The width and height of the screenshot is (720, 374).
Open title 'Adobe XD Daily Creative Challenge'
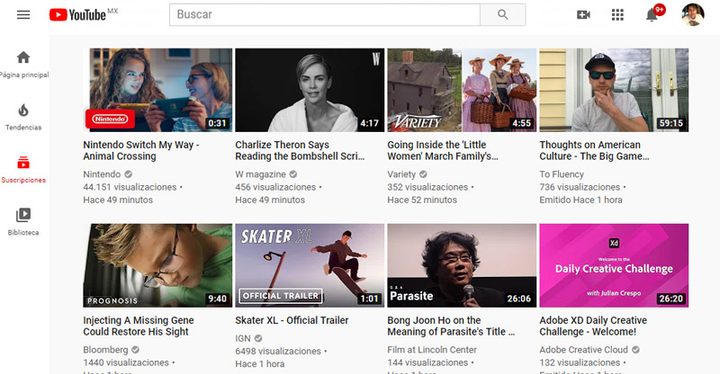593,326
